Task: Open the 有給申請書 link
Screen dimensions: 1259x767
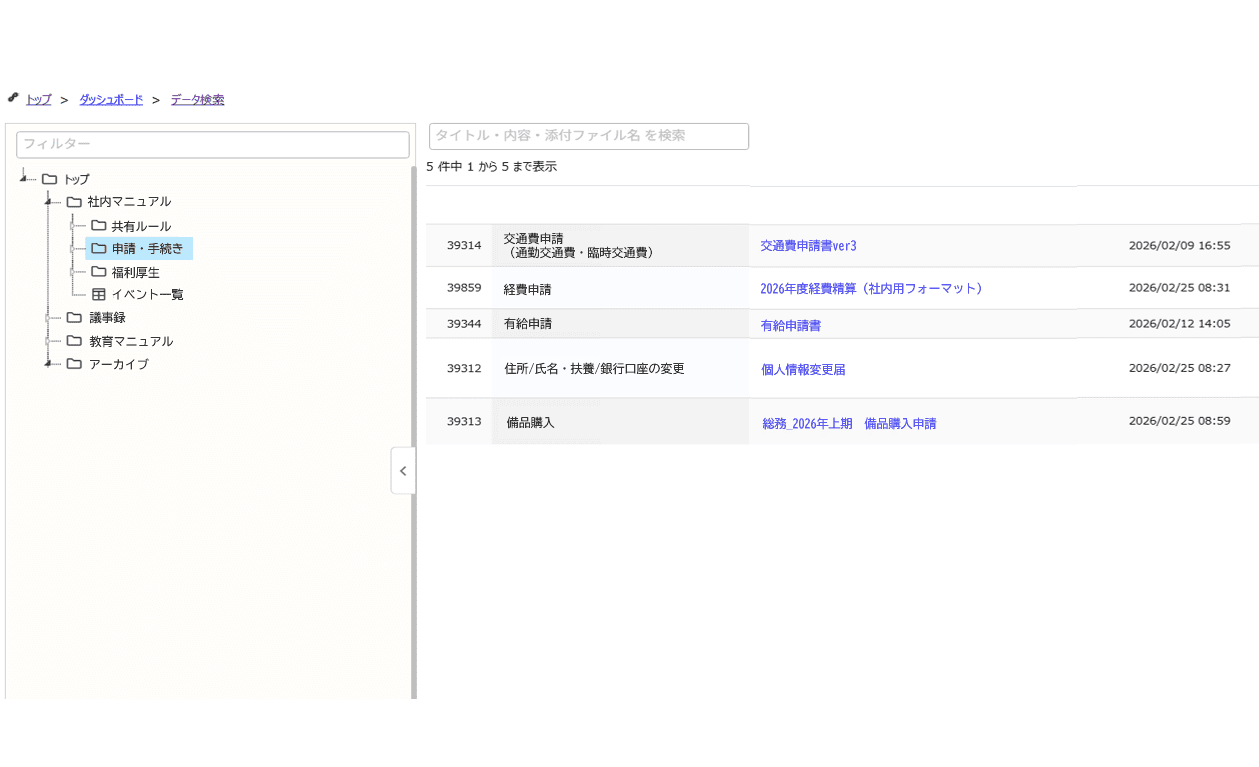Action: tap(789, 322)
